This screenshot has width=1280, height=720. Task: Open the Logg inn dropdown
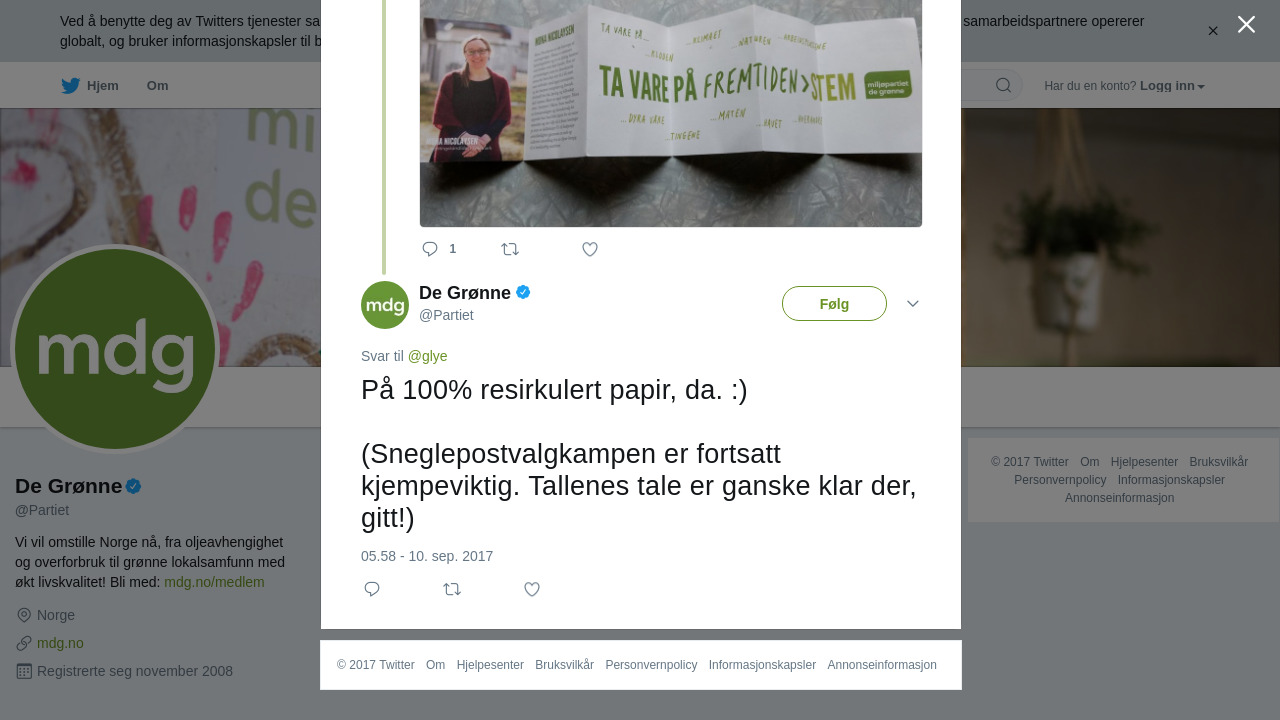pos(1172,86)
